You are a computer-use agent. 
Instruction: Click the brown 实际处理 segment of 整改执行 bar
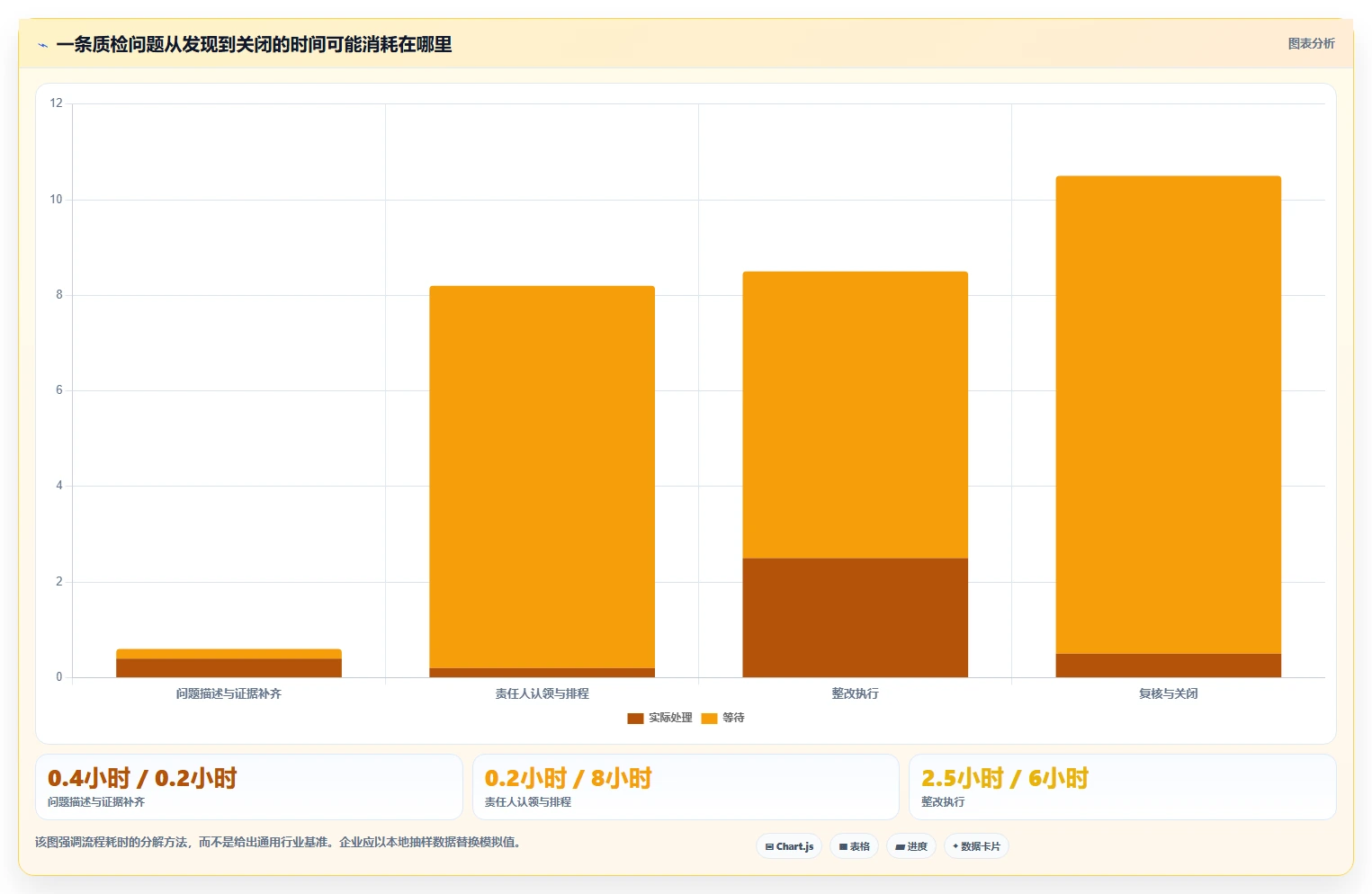coord(855,618)
